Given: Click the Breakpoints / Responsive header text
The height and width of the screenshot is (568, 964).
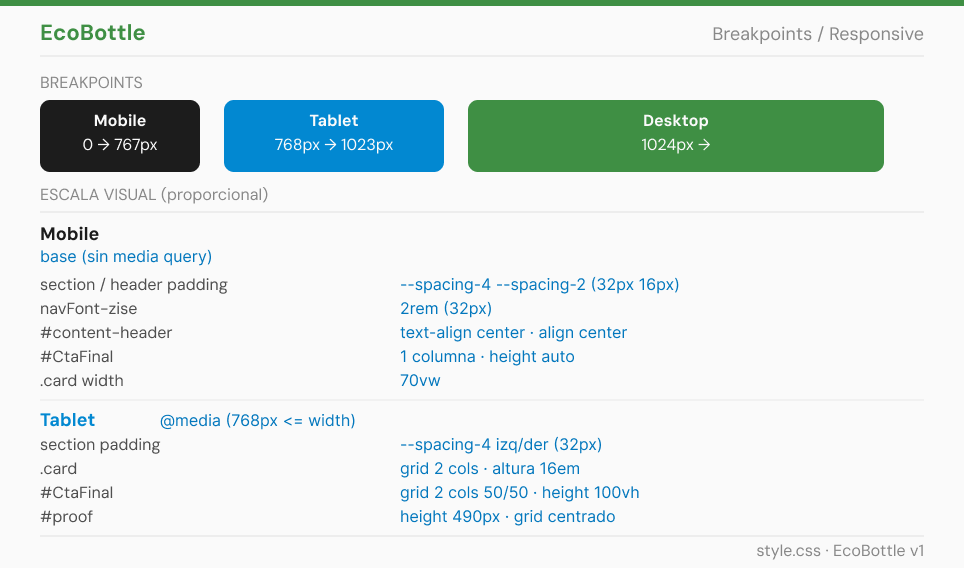Looking at the screenshot, I should pyautogui.click(x=818, y=34).
